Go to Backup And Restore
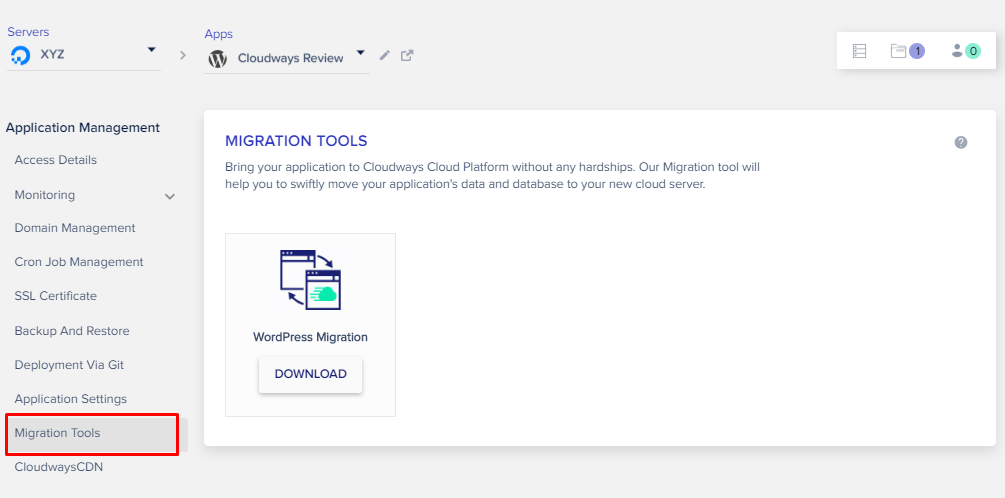 tap(72, 331)
